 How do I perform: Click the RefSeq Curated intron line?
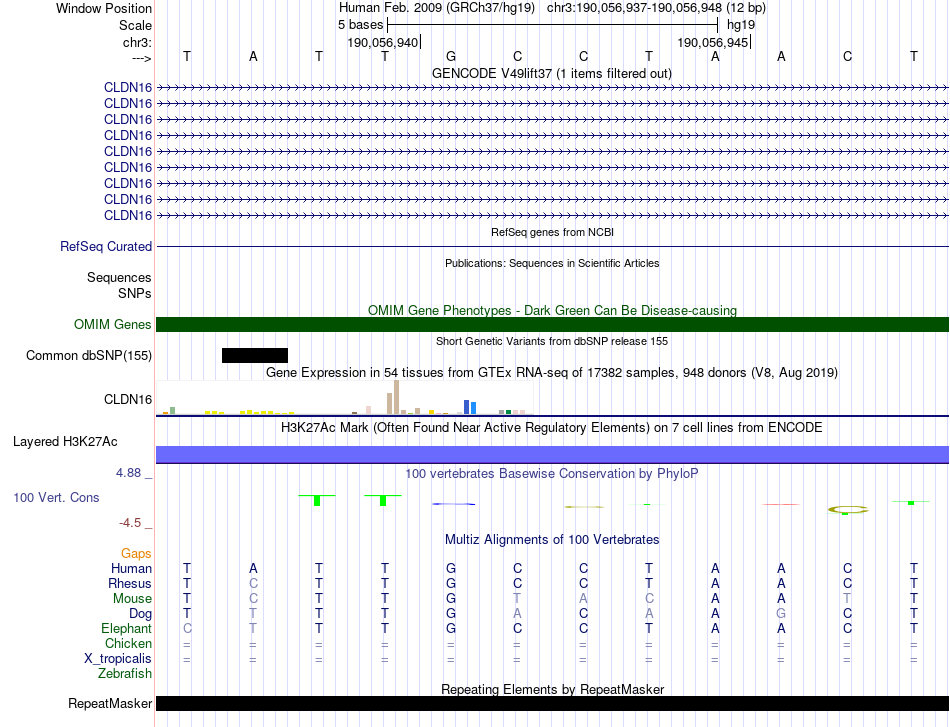[x=553, y=247]
